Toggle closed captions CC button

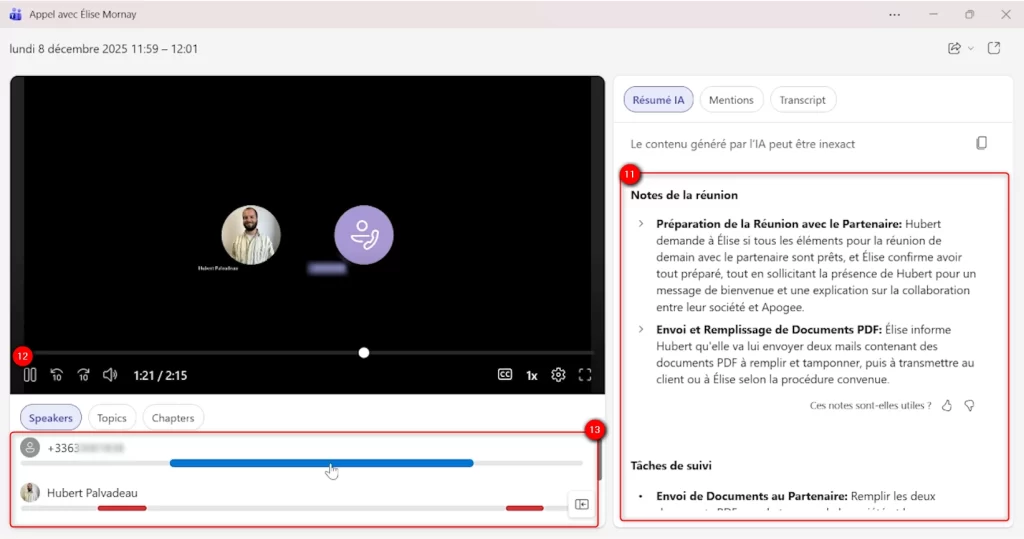point(505,375)
